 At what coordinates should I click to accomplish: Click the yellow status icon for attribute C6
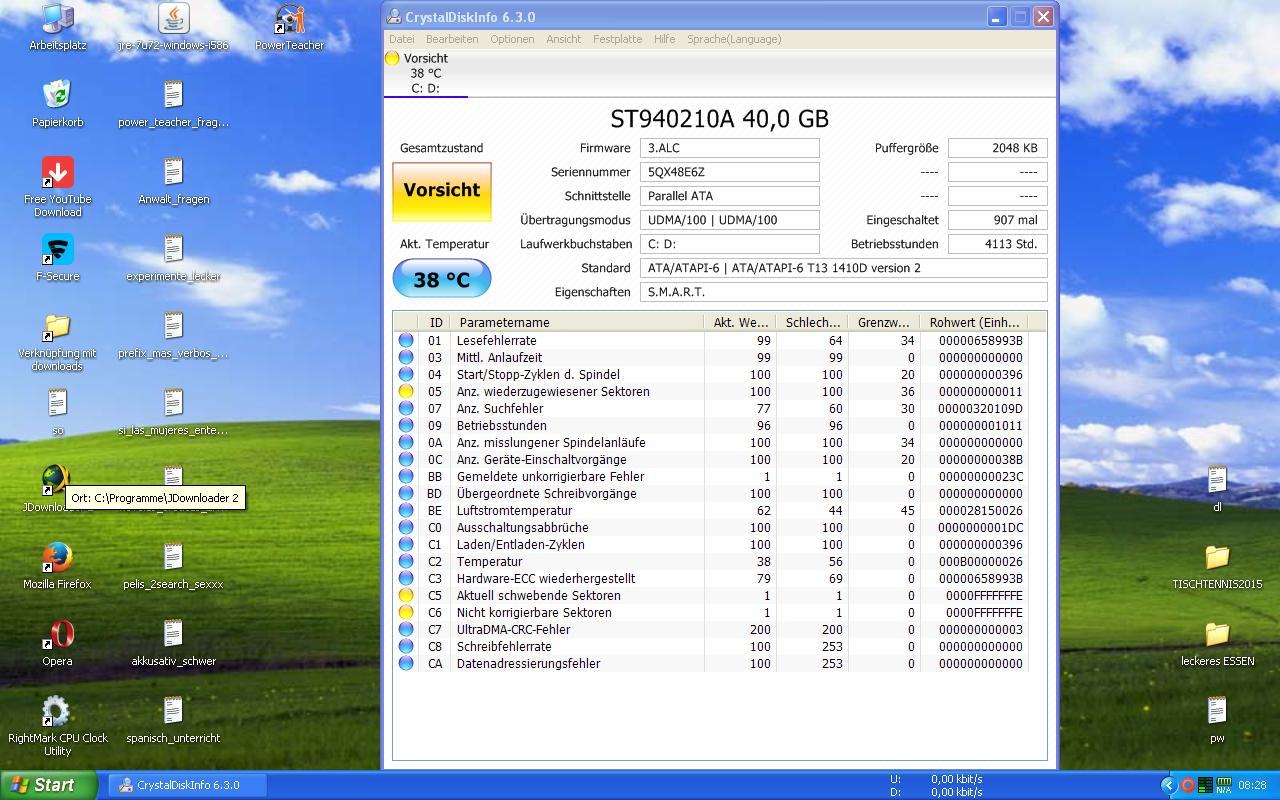click(406, 612)
